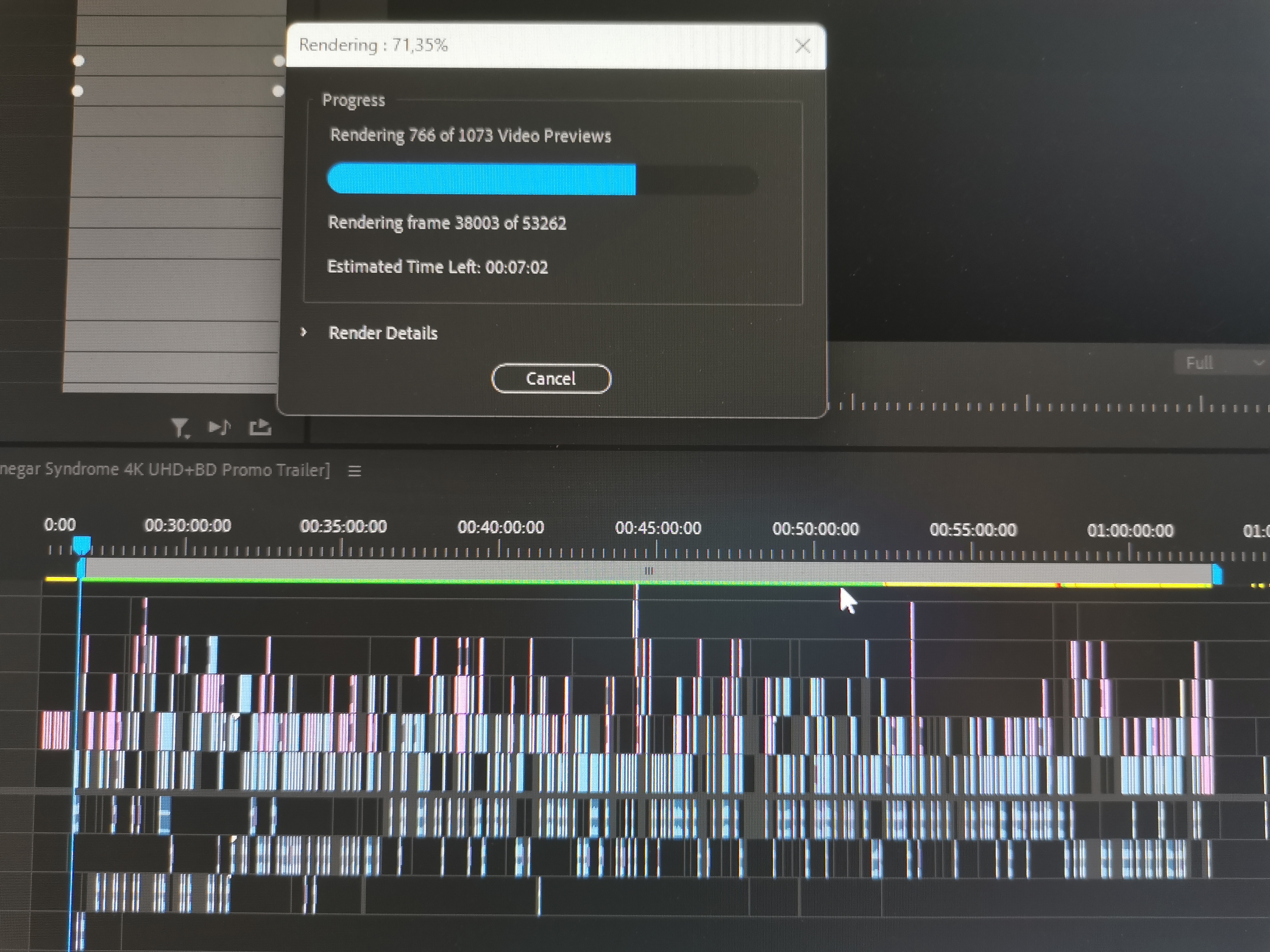
Task: Click timeline ruler at 00:50:00:00
Action: click(815, 529)
